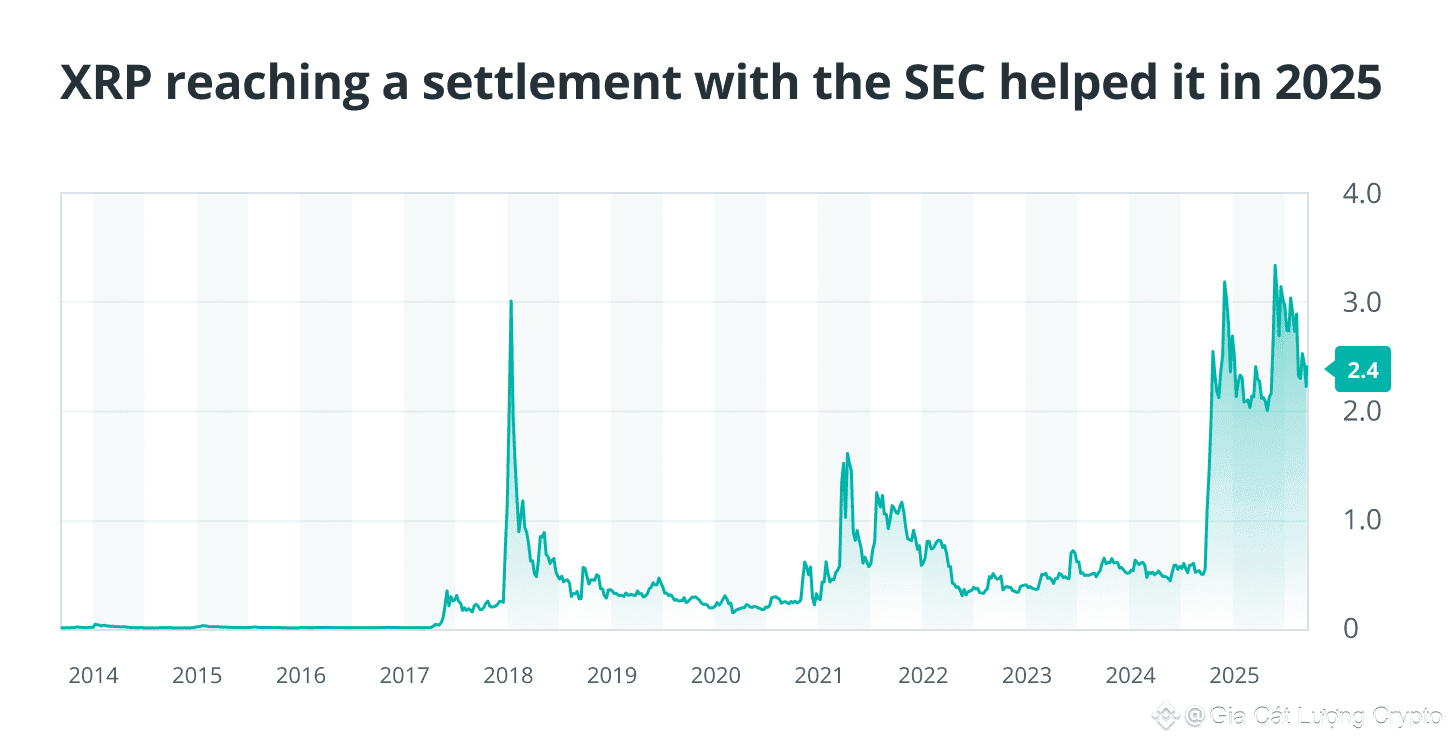Click the Binance logo in the watermark

(x=1164, y=716)
